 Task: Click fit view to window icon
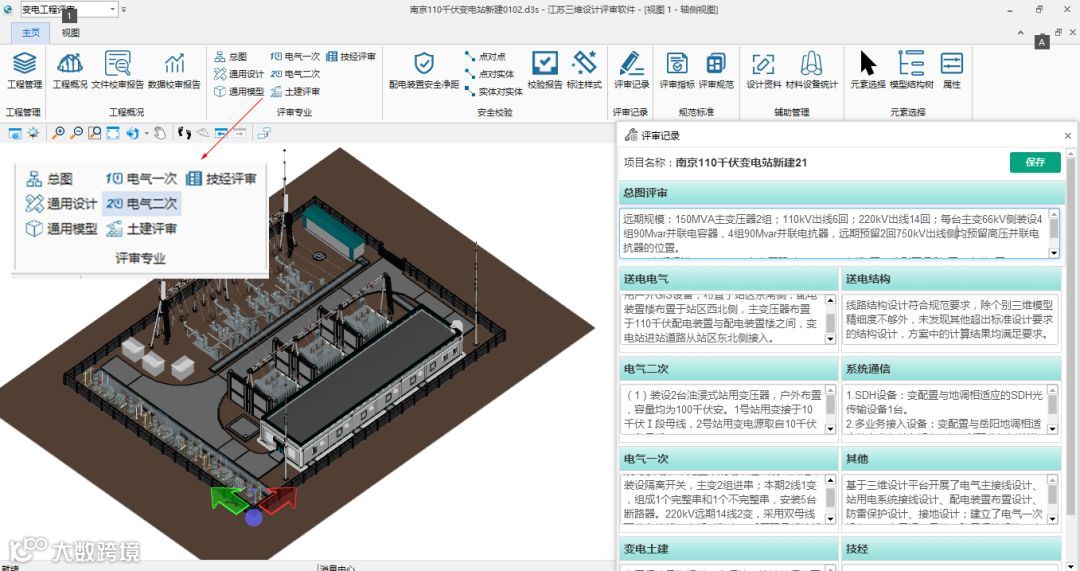[112, 133]
